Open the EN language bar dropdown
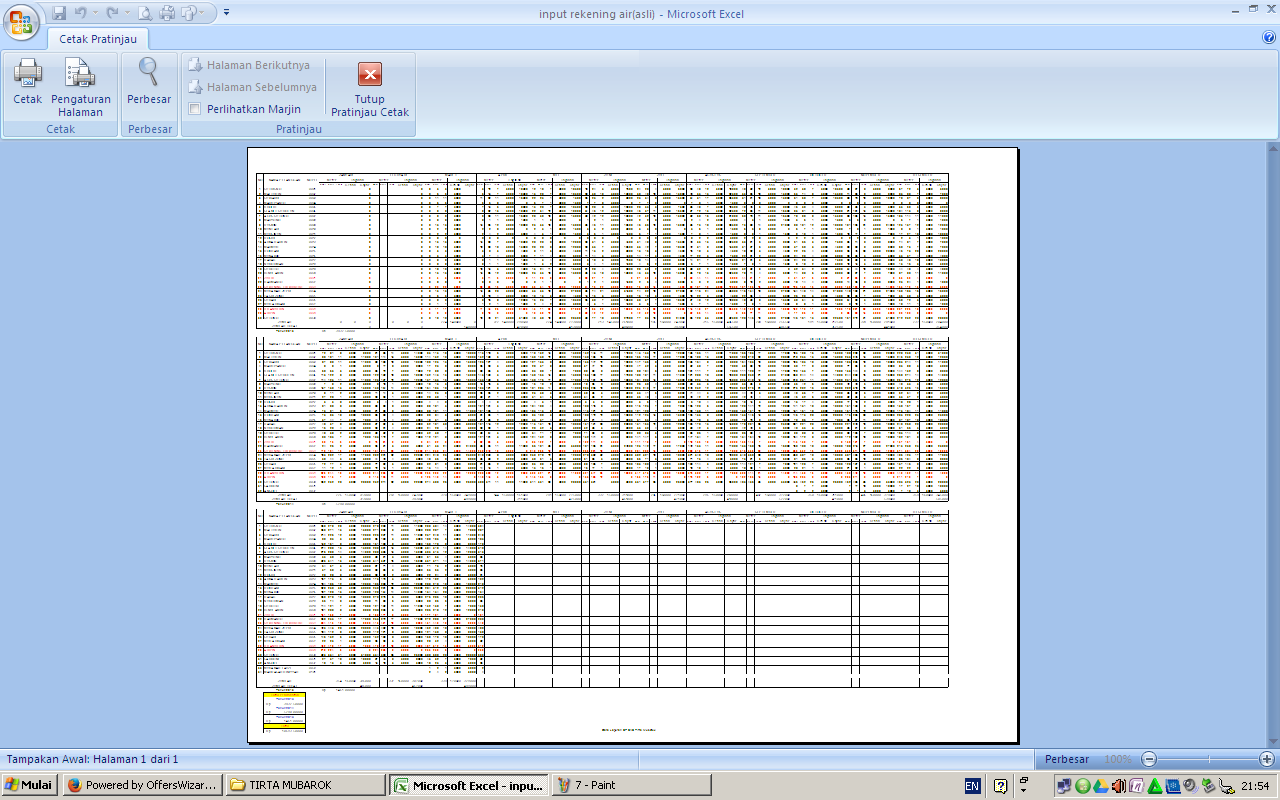 point(974,785)
